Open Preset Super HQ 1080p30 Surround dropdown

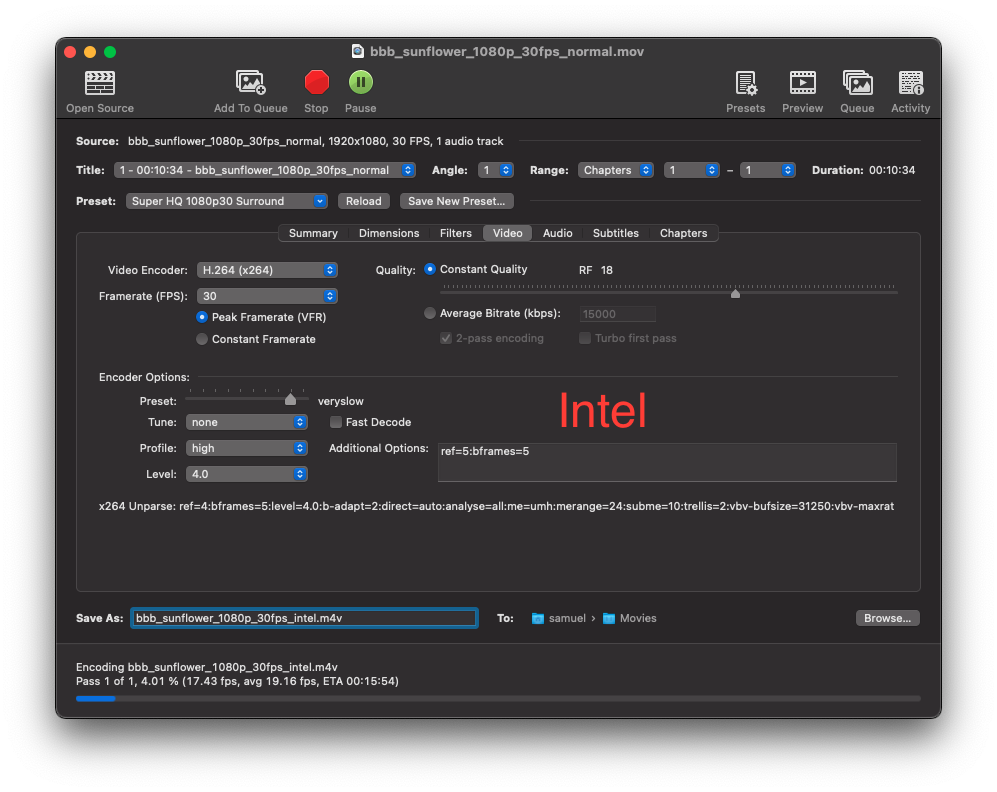(x=227, y=201)
